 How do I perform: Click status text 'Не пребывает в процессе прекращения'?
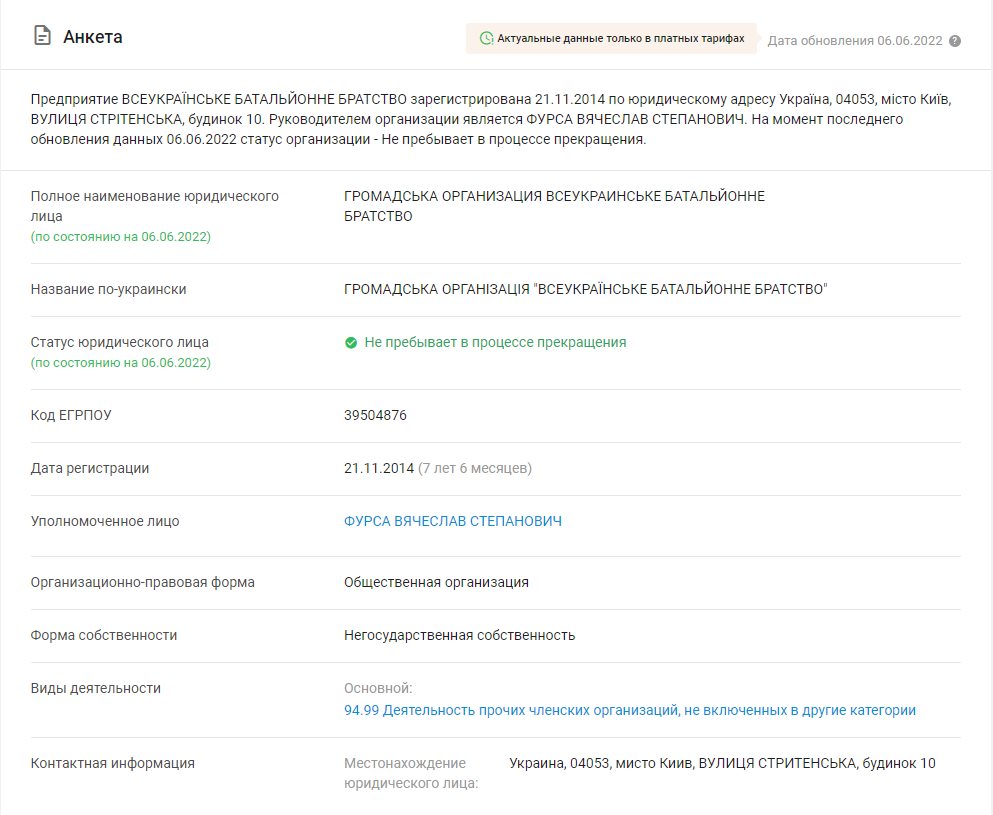pyautogui.click(x=495, y=342)
